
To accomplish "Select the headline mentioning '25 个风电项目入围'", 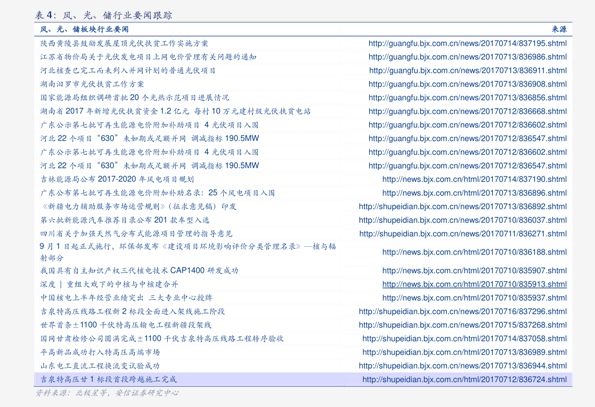I will tap(157, 193).
